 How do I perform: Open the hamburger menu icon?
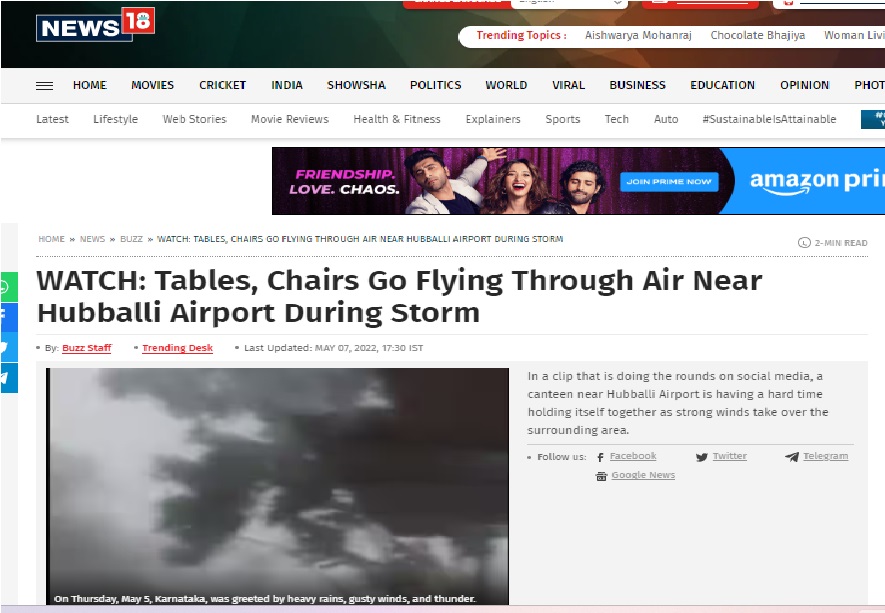point(45,86)
